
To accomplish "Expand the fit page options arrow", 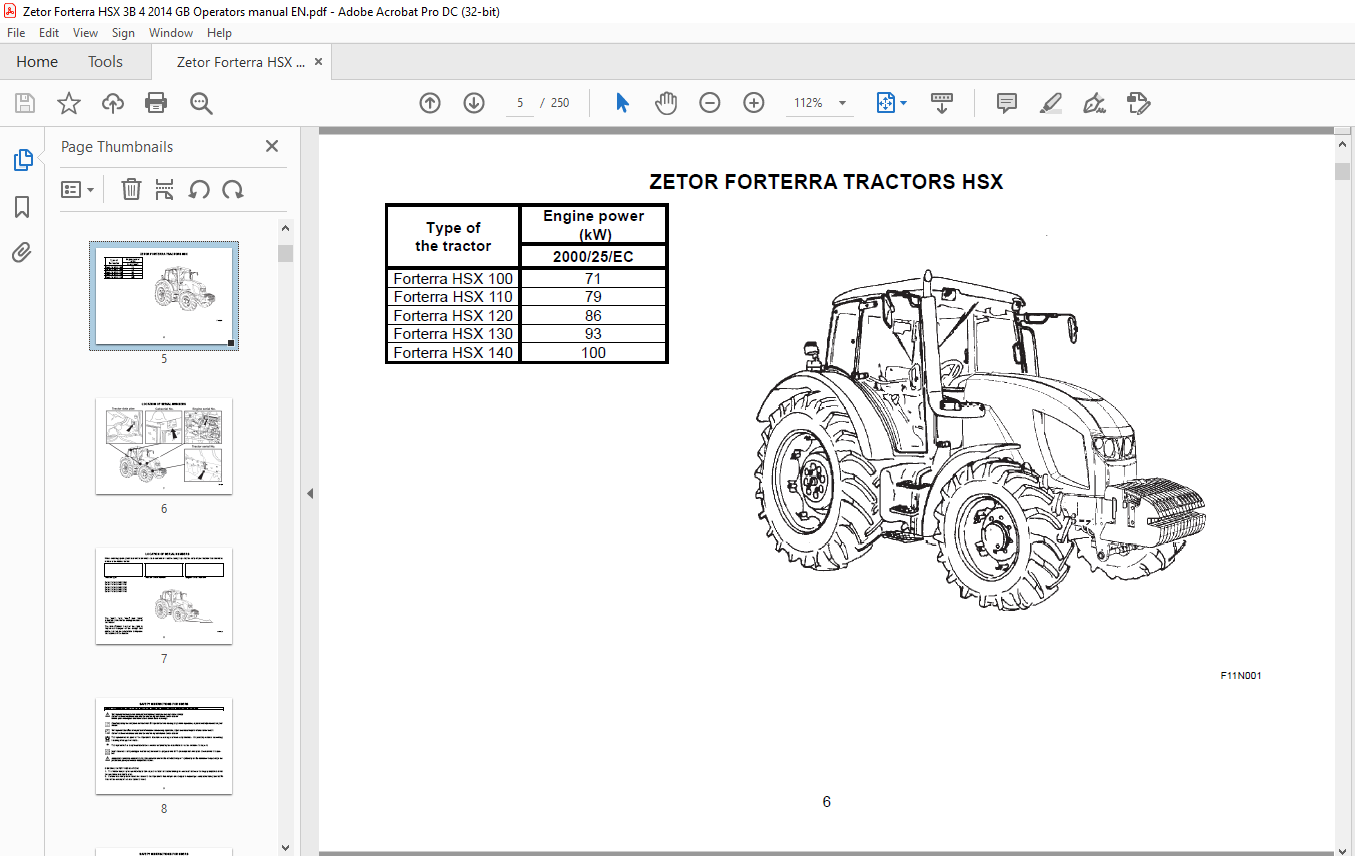I will 904,103.
